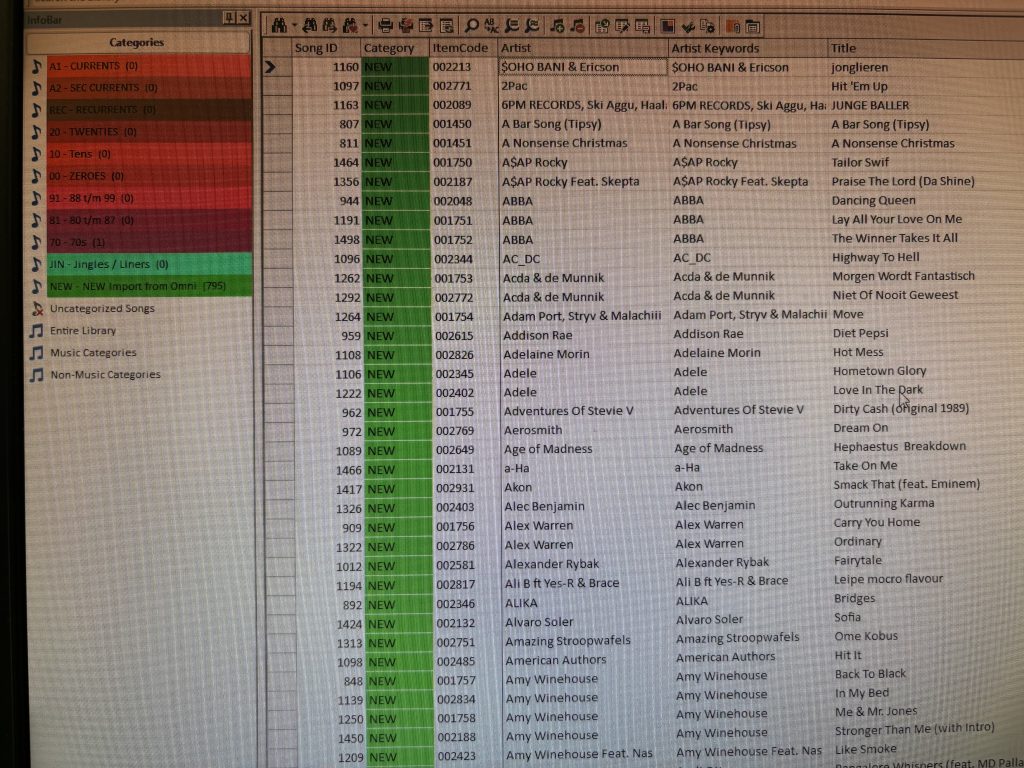The width and height of the screenshot is (1024, 768).
Task: Click the gray printer icon
Action: pos(385,25)
